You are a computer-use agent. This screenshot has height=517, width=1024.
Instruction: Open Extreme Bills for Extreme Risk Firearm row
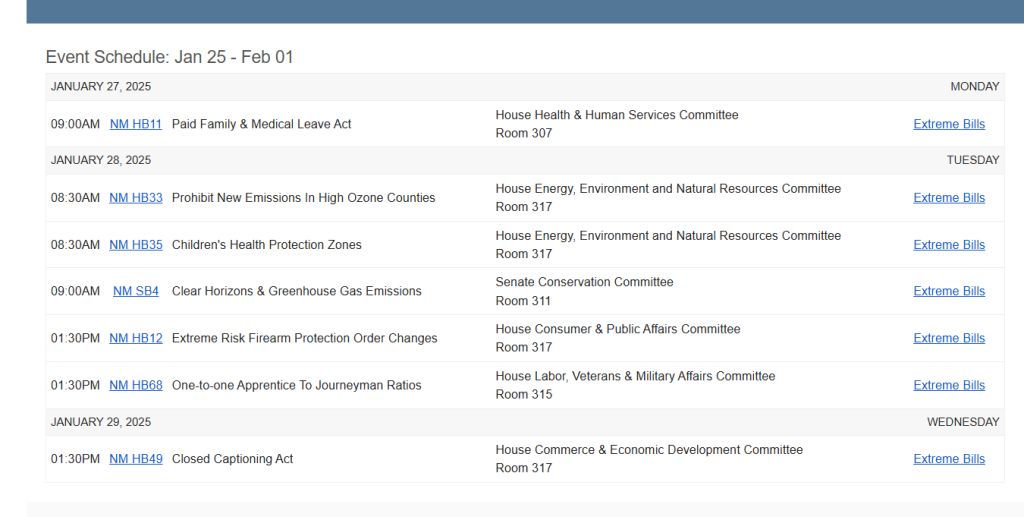948,338
